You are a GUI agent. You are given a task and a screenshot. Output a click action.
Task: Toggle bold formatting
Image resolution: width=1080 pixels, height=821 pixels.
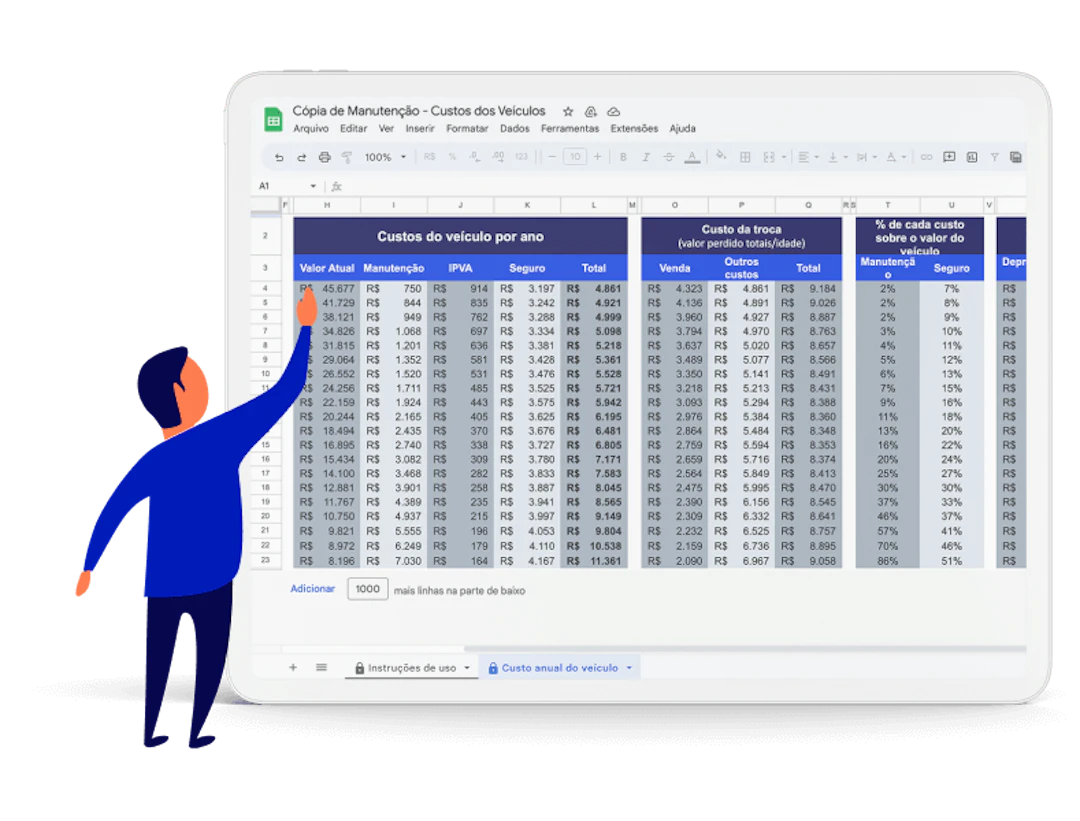tap(623, 157)
